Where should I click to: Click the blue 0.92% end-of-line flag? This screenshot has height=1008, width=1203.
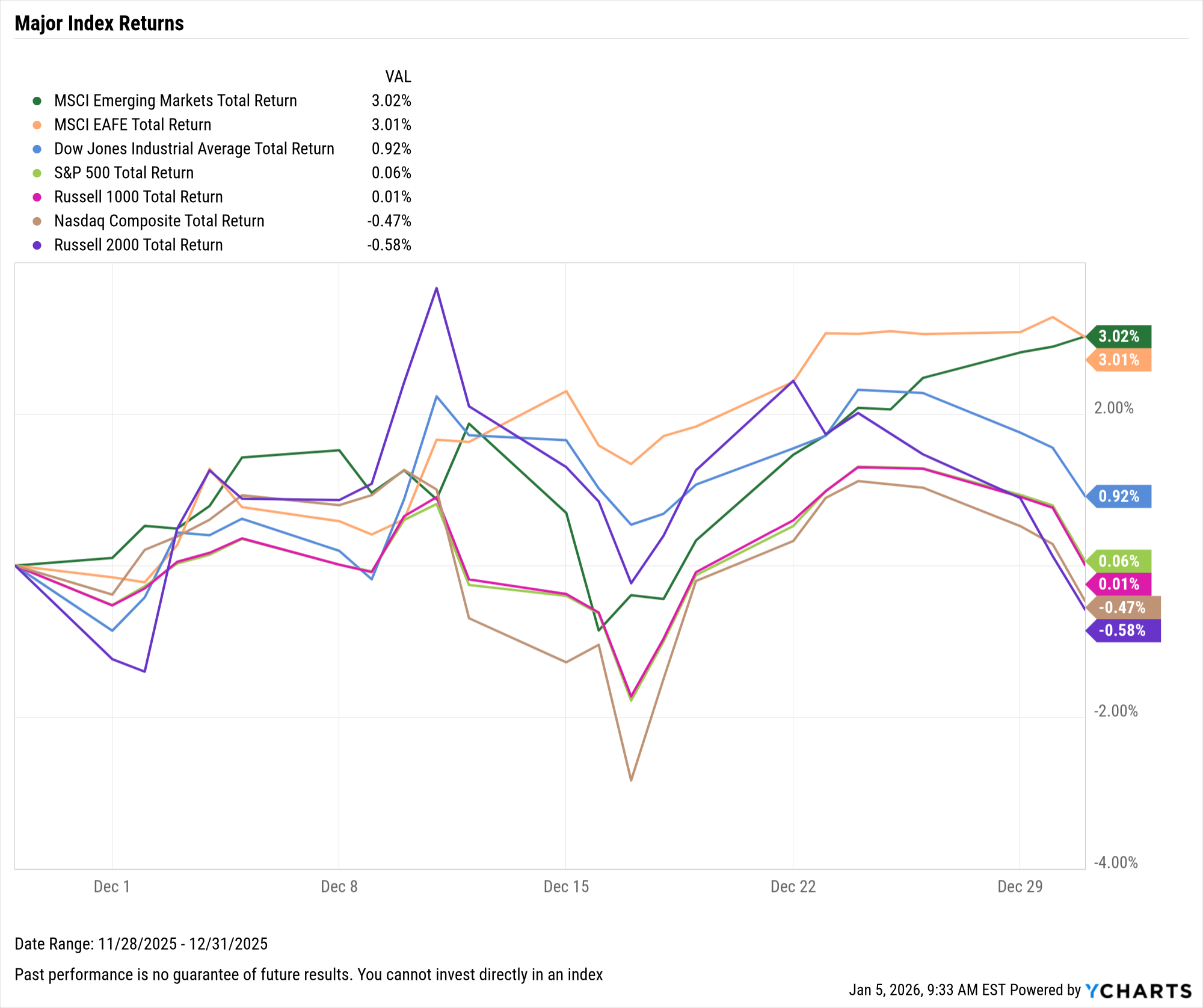(1119, 496)
